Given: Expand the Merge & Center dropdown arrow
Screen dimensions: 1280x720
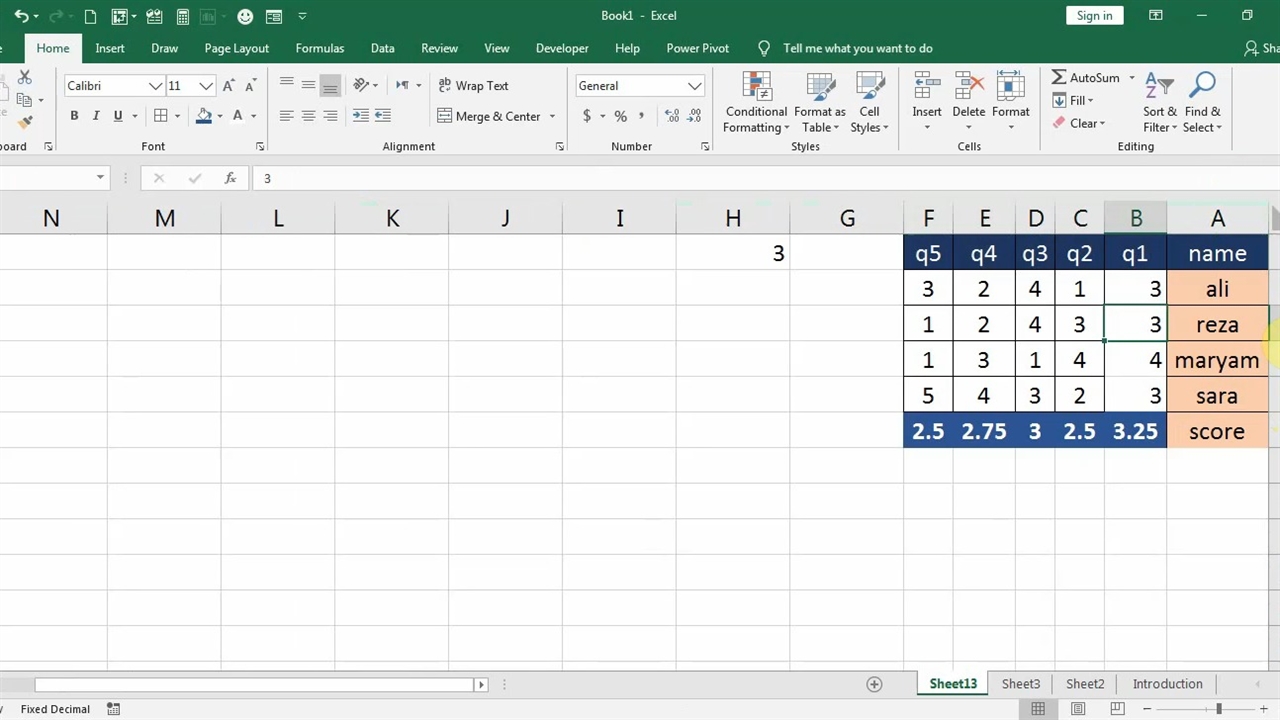Looking at the screenshot, I should pyautogui.click(x=552, y=117).
